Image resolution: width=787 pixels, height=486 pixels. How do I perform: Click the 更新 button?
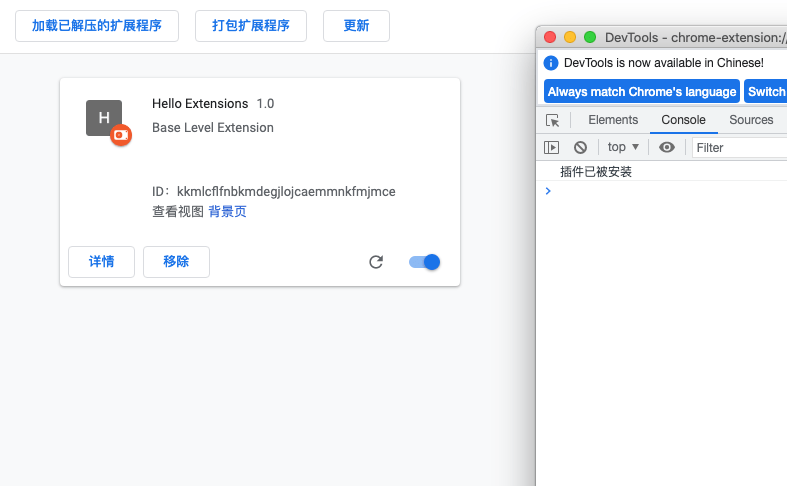point(356,26)
